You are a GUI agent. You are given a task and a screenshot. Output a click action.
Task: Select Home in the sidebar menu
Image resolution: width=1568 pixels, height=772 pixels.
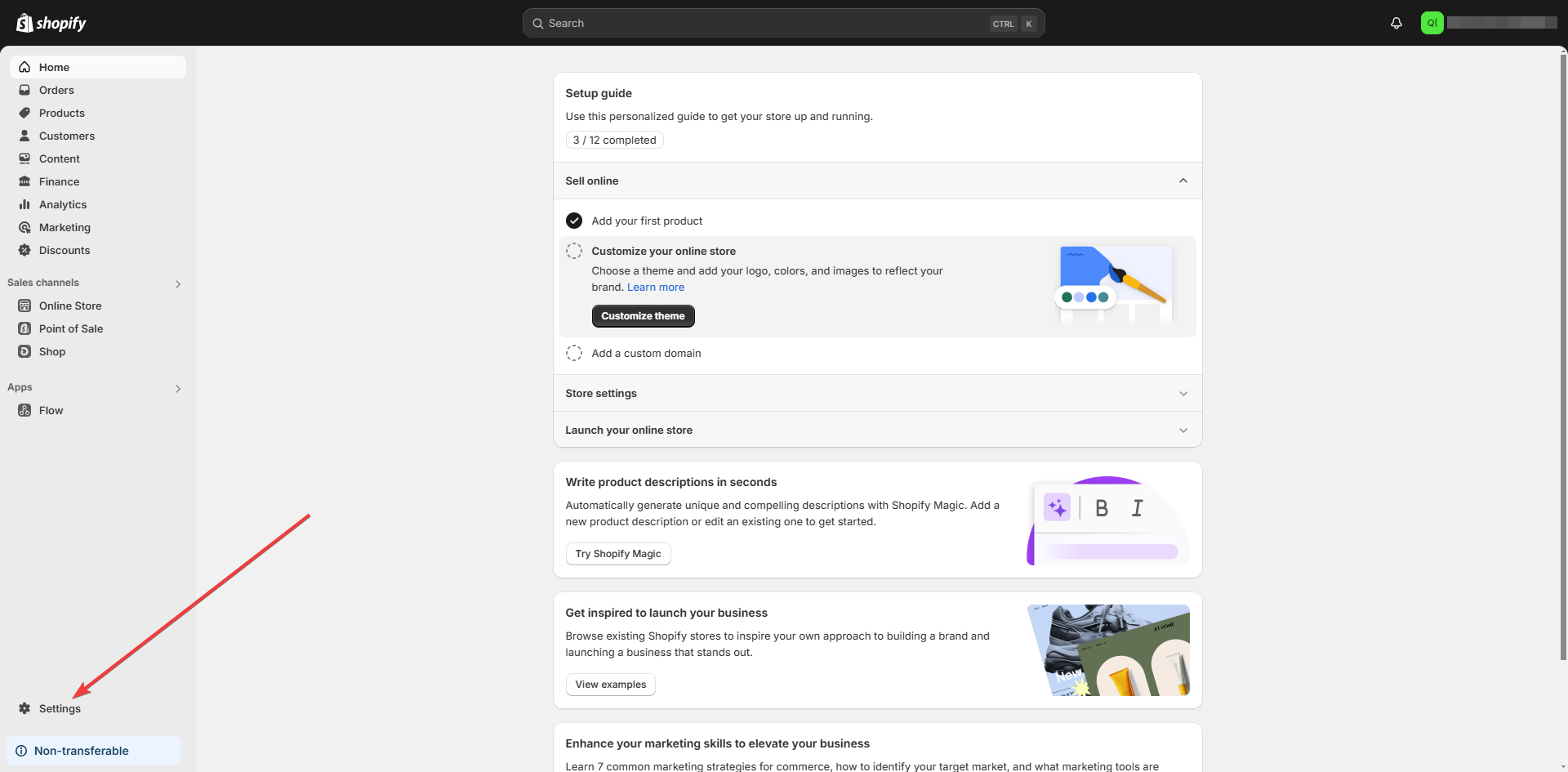tap(54, 66)
